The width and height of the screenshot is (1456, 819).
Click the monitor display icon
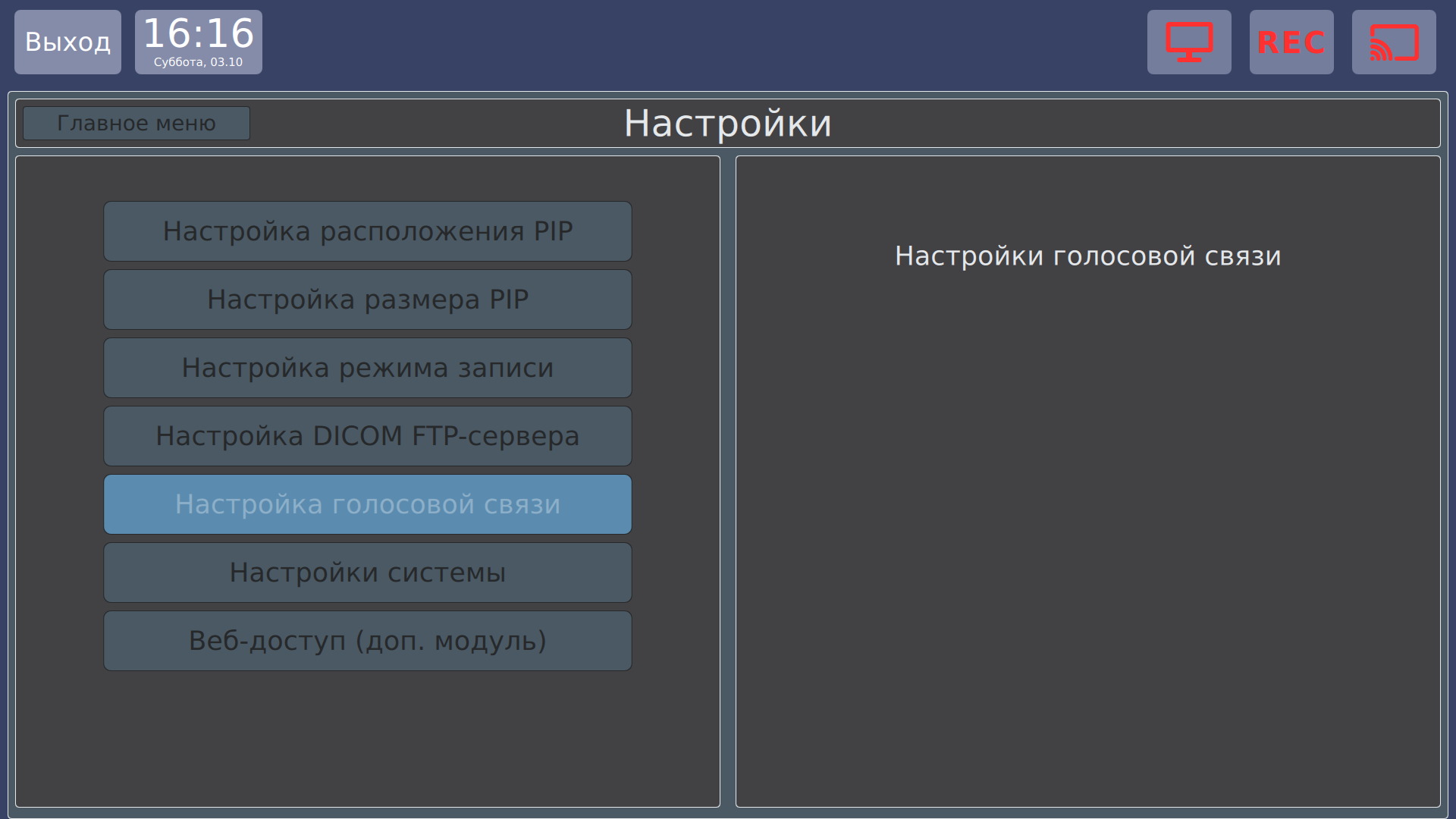[1189, 42]
